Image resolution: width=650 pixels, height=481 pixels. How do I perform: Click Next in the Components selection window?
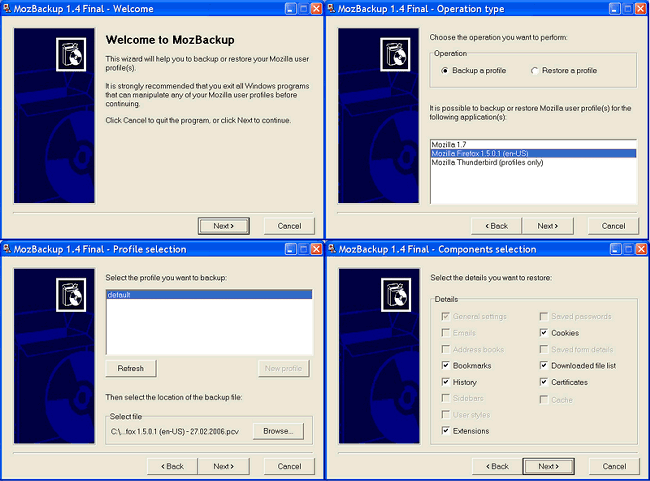(x=548, y=466)
